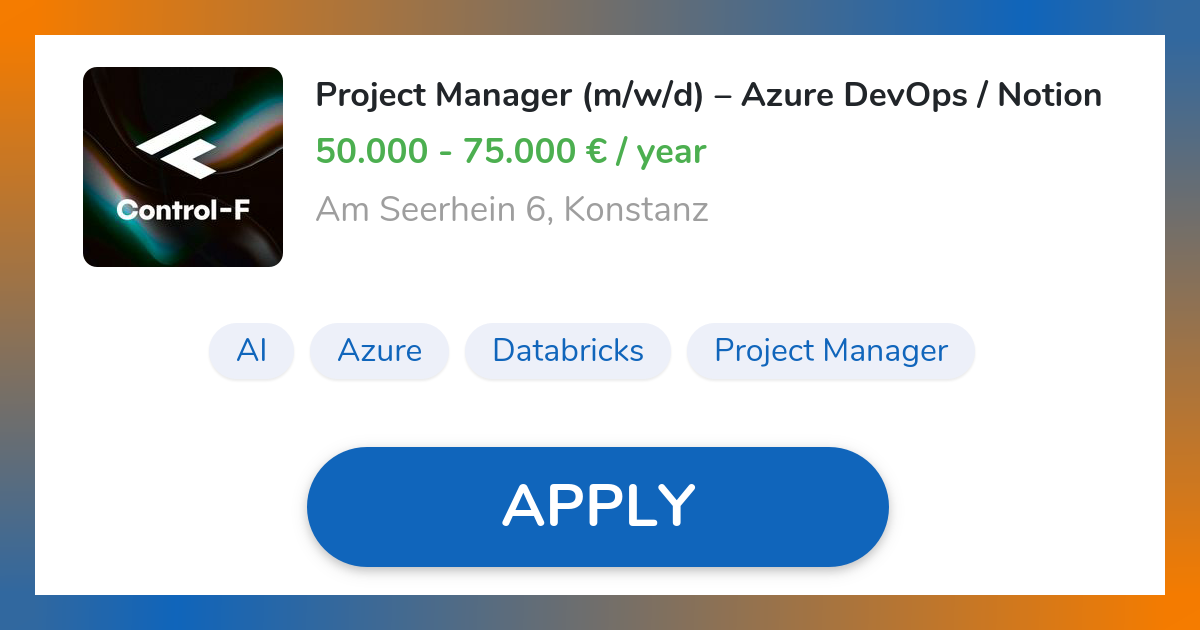Open the Project Manager job title link

708,96
